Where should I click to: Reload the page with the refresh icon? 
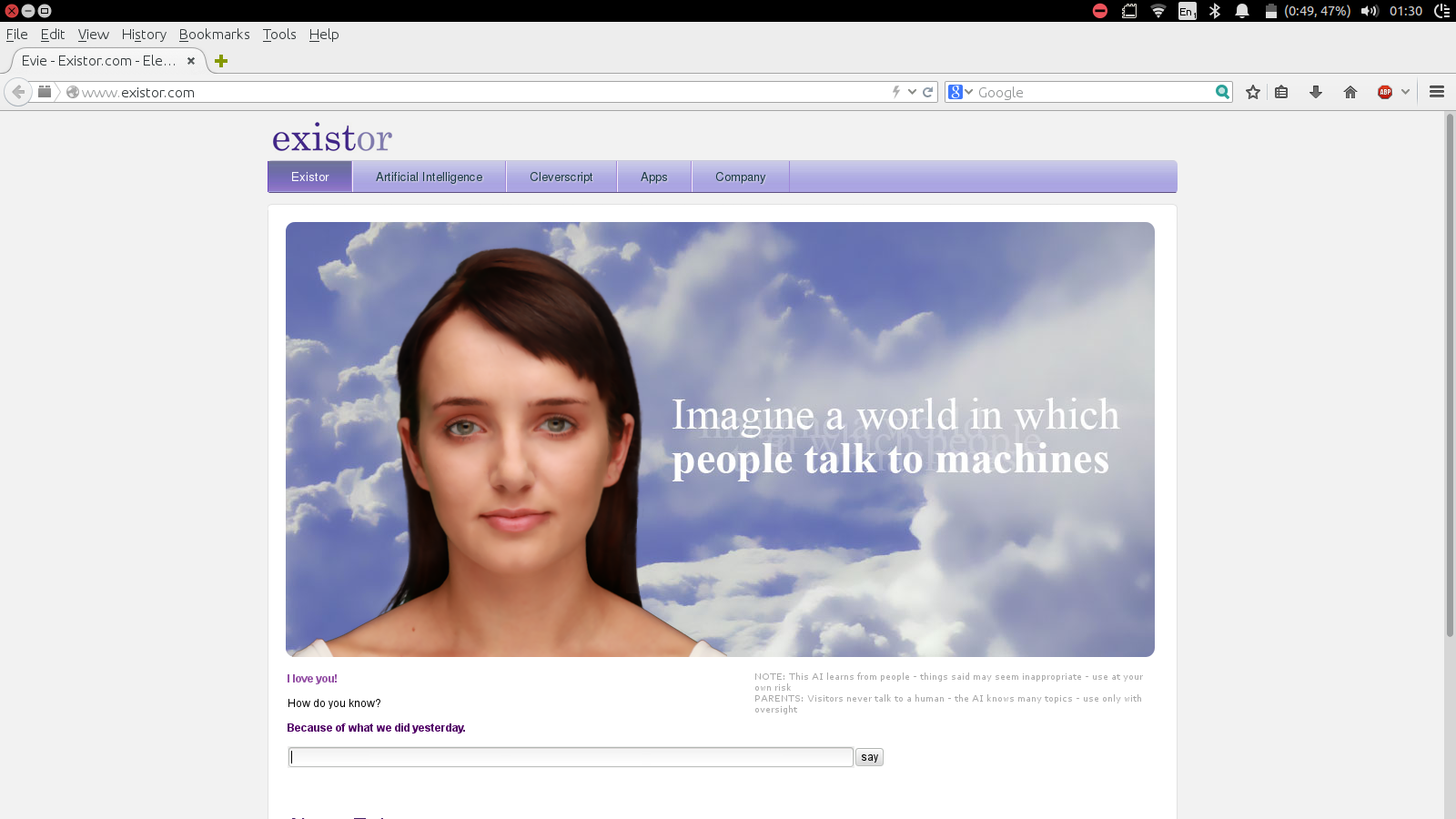click(x=928, y=92)
